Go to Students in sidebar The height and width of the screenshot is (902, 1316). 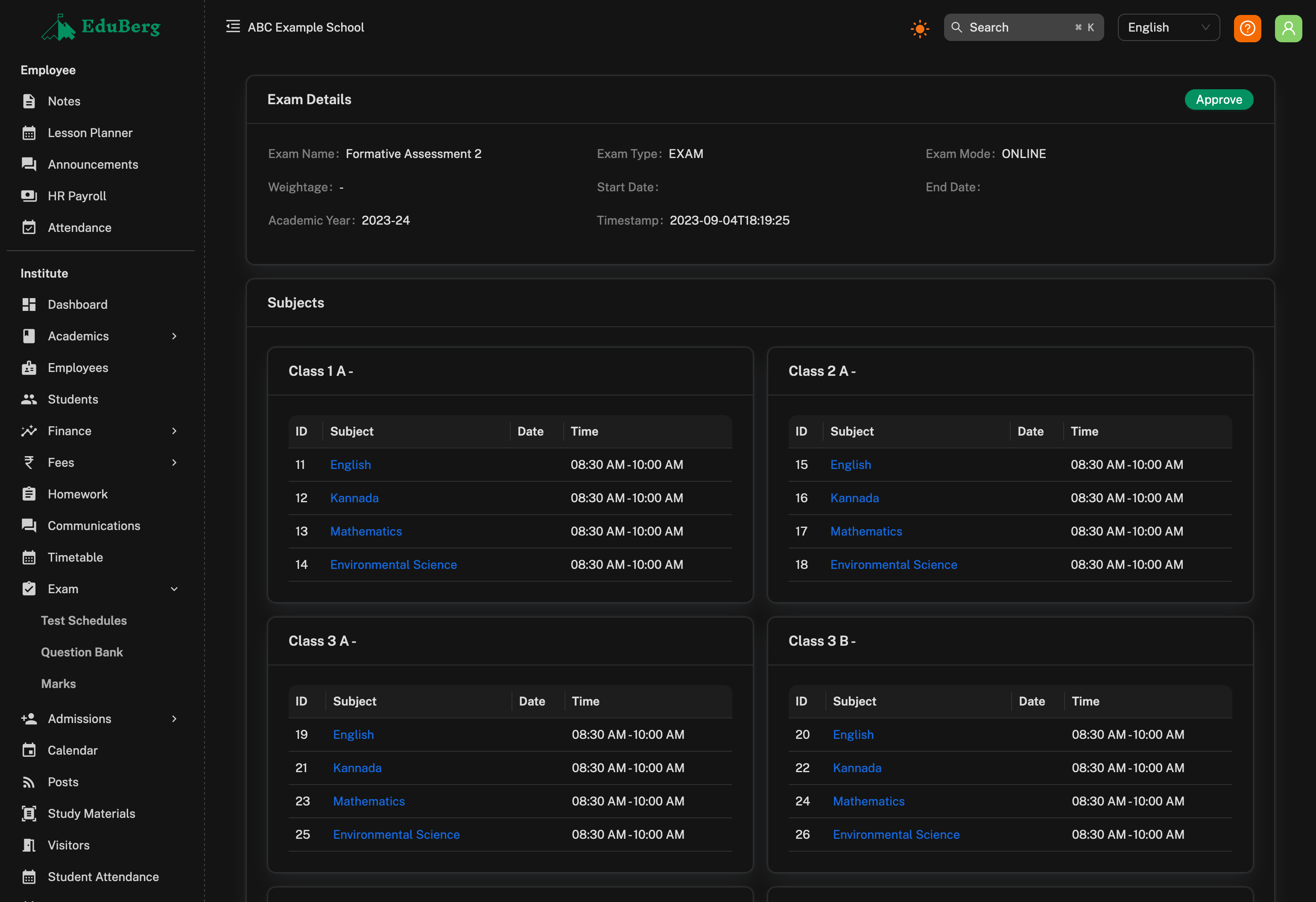tap(73, 399)
